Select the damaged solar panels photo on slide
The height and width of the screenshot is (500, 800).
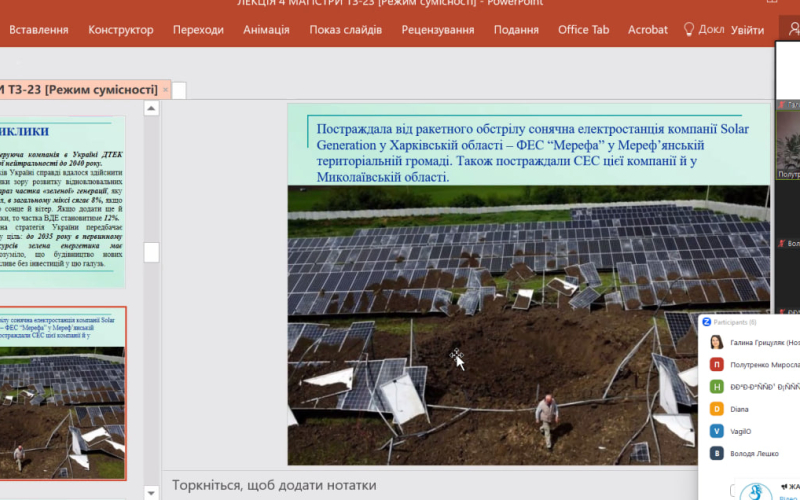pos(529,325)
